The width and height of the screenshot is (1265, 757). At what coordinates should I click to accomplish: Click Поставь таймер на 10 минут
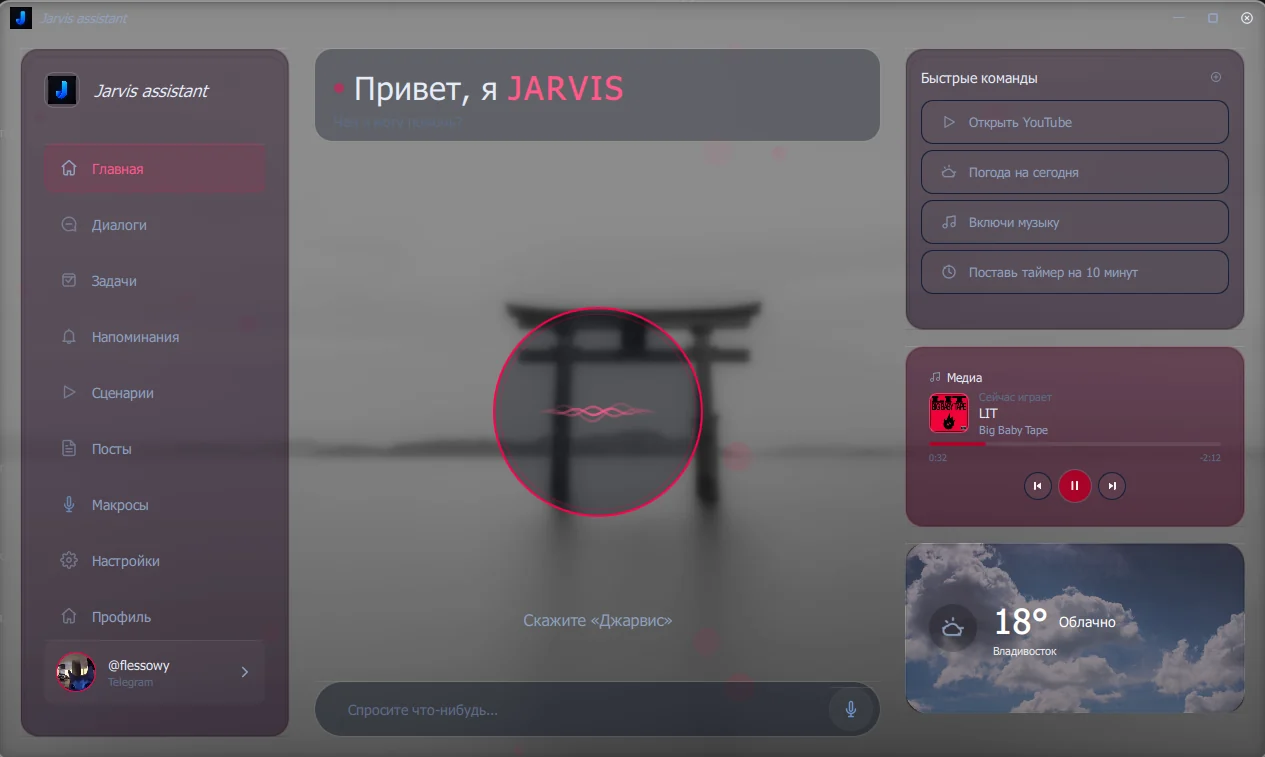tap(1074, 272)
